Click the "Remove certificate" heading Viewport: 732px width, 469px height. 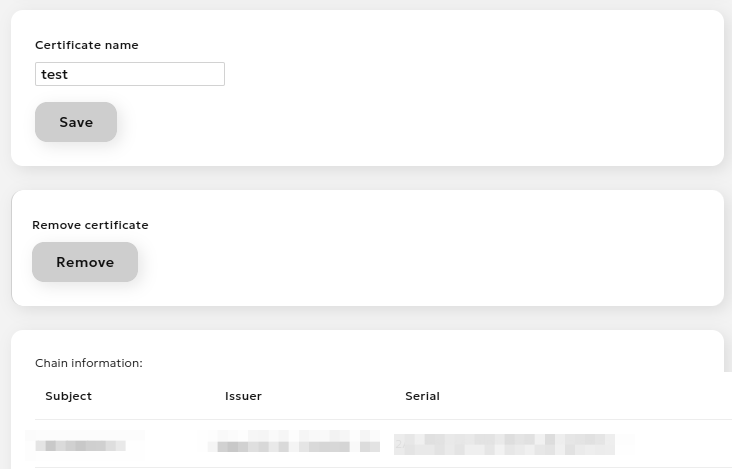(90, 225)
